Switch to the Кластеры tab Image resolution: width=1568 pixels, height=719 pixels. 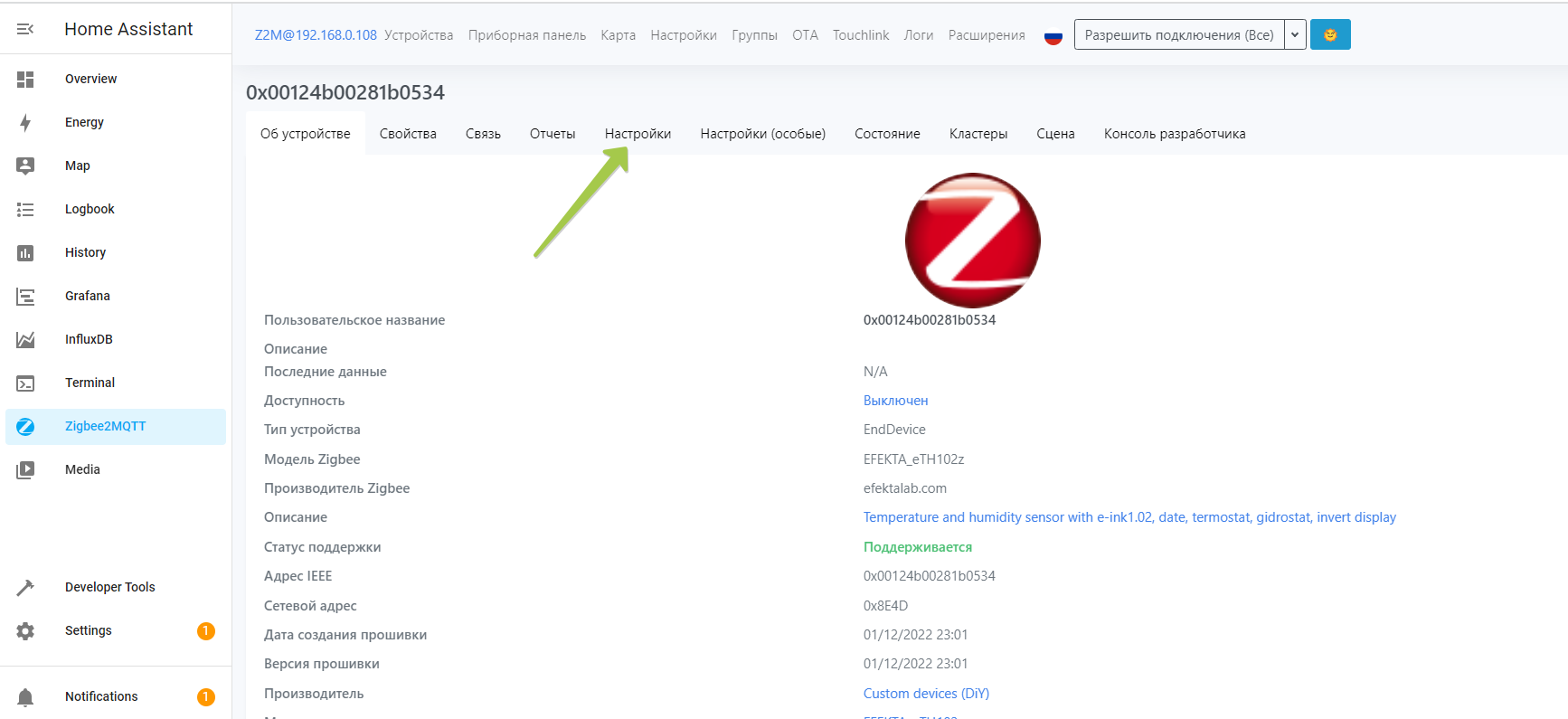978,134
